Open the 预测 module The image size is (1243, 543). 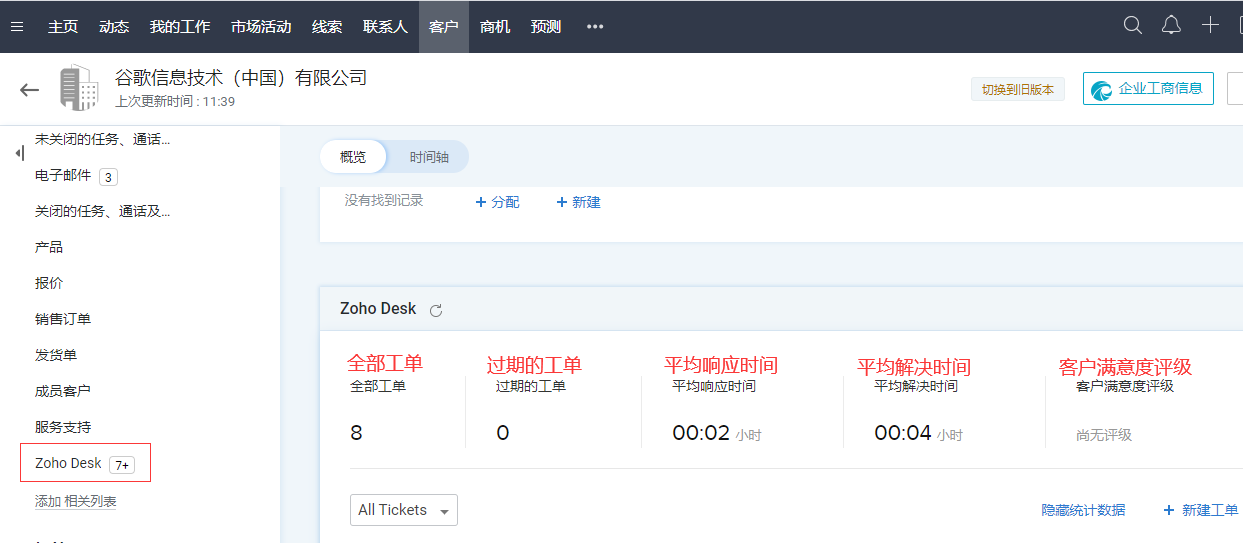pos(546,27)
